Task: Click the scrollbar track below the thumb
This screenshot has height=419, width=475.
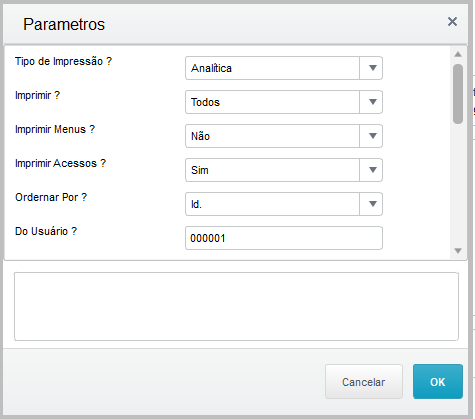Action: [x=458, y=185]
